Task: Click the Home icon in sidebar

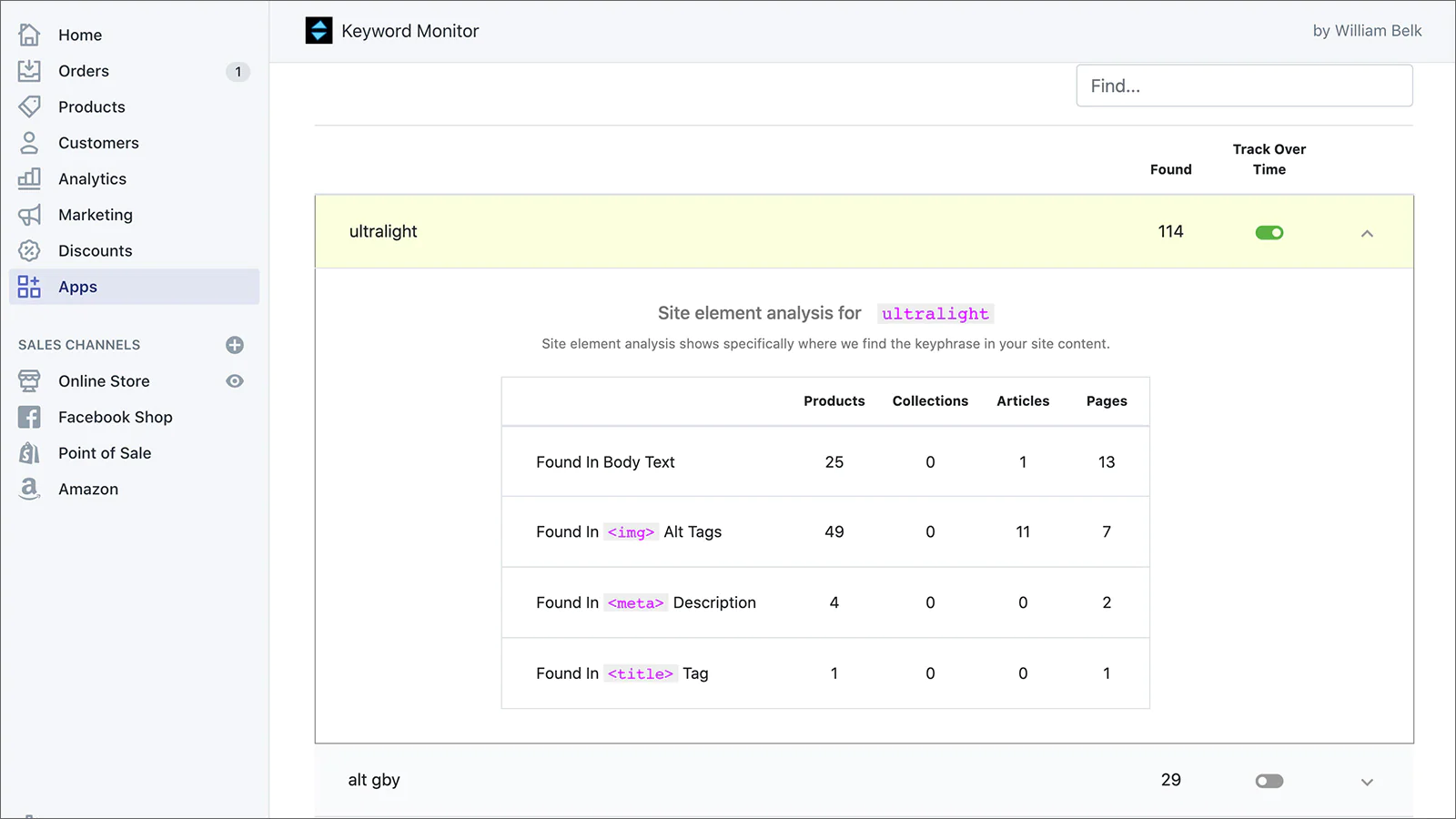Action: pos(29,35)
